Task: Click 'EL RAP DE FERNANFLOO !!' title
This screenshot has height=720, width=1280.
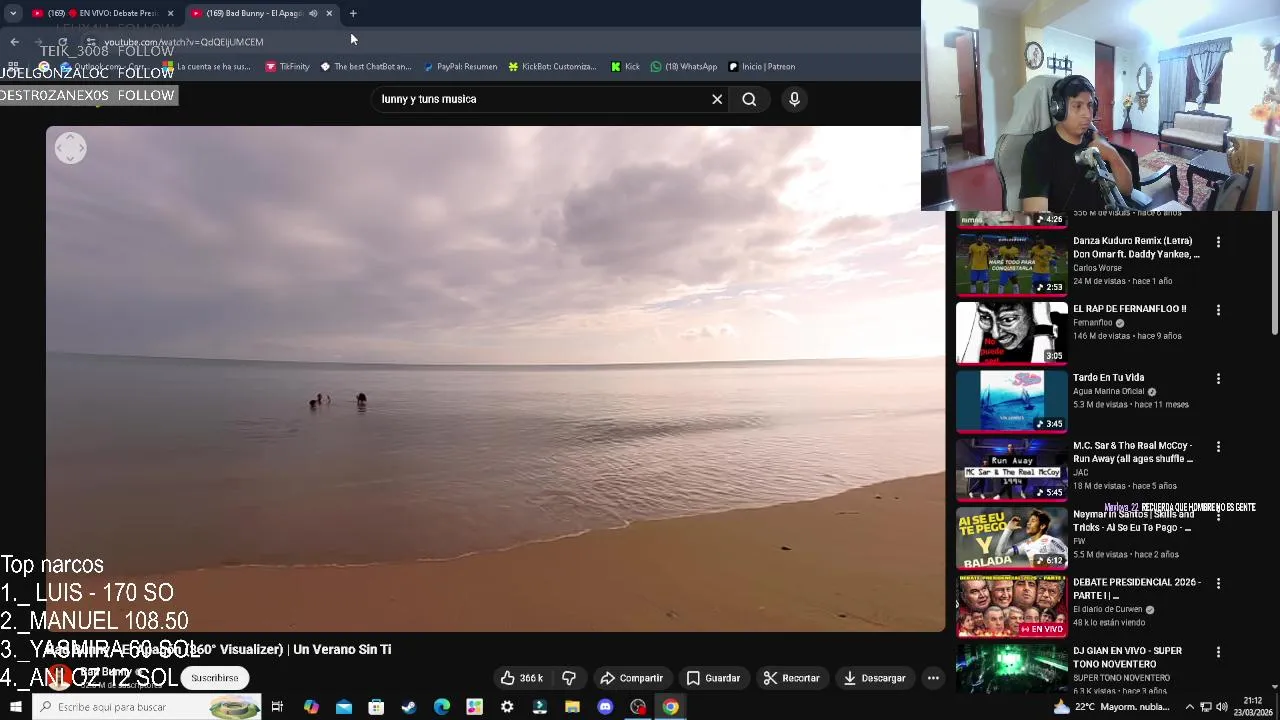Action: pyautogui.click(x=1129, y=309)
